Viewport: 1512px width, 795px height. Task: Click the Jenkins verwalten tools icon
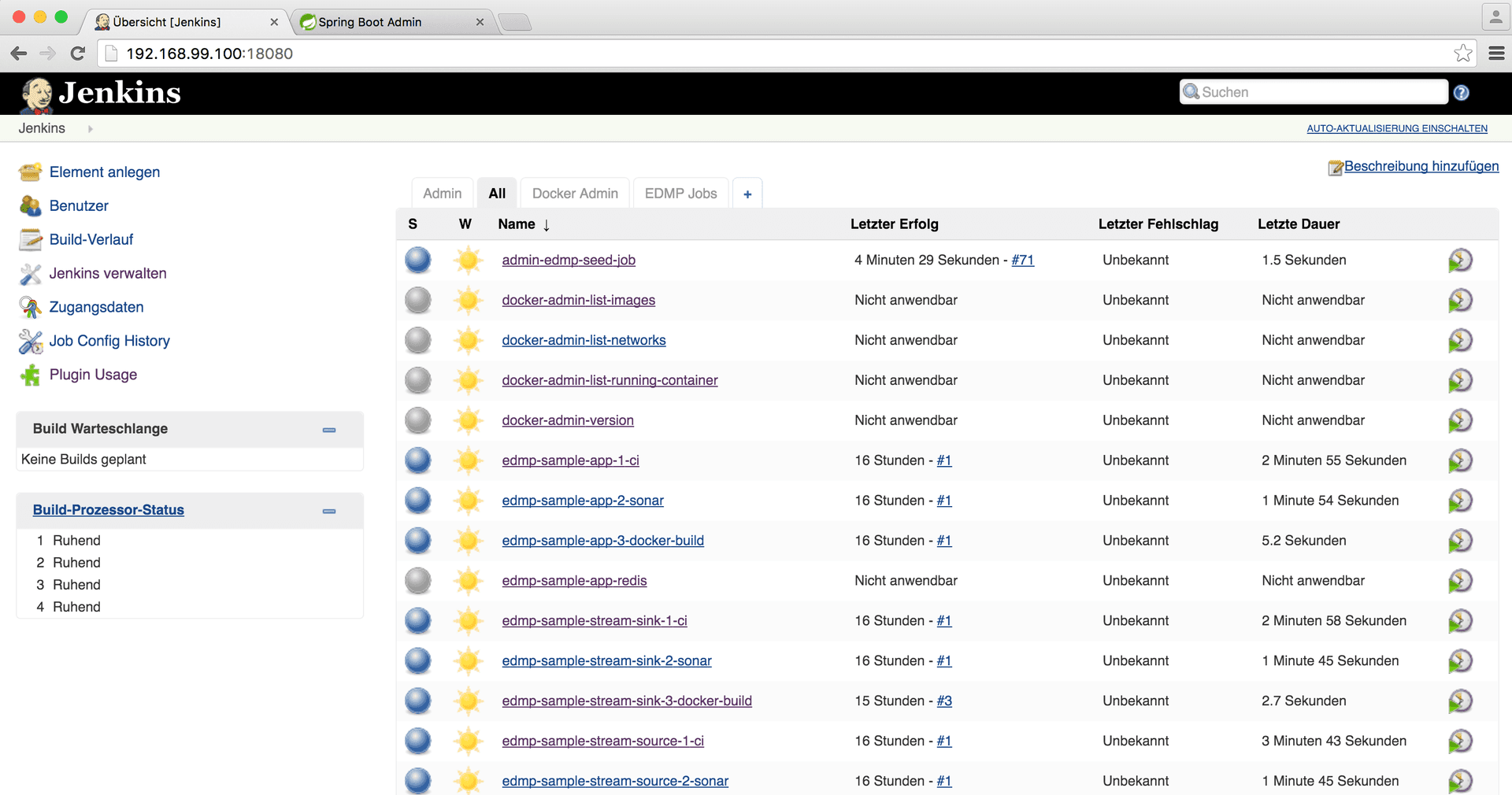pyautogui.click(x=31, y=274)
